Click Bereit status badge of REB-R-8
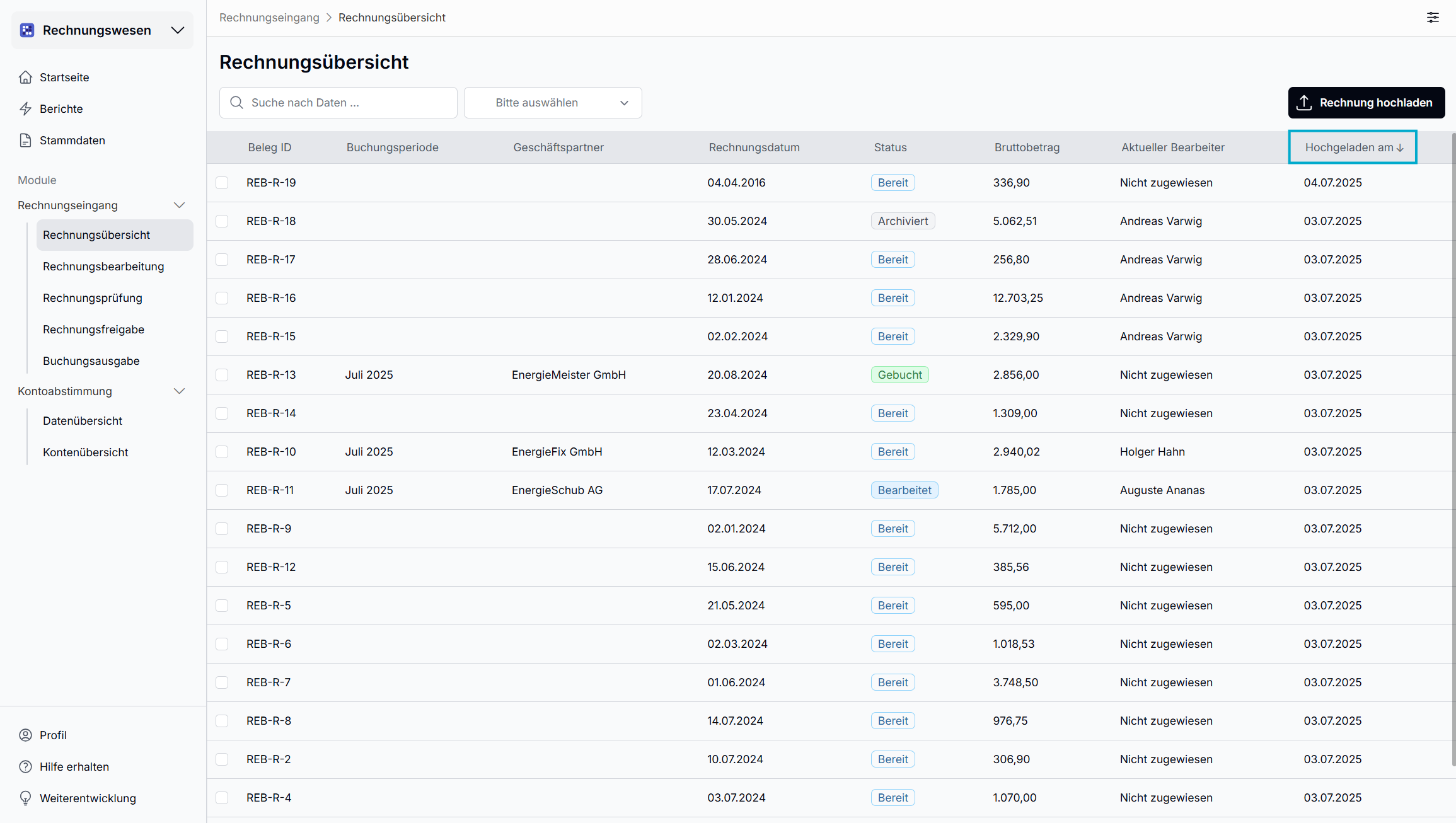Viewport: 1456px width, 823px height. click(x=893, y=721)
